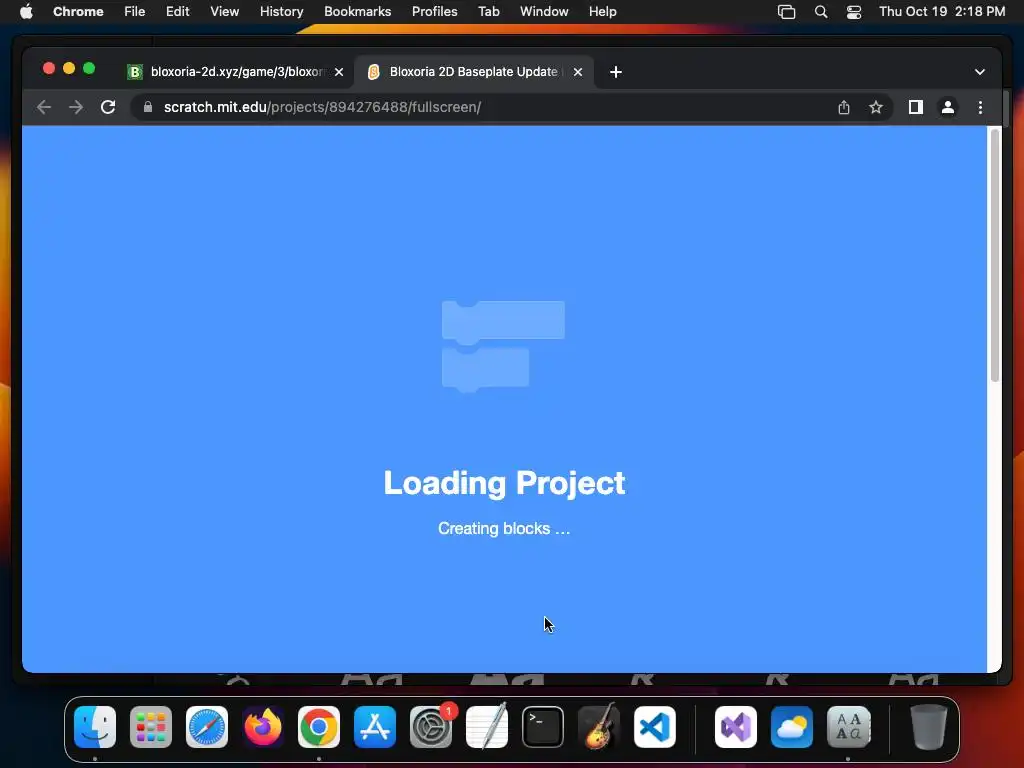Click the Creating blocks status text

pos(504,528)
